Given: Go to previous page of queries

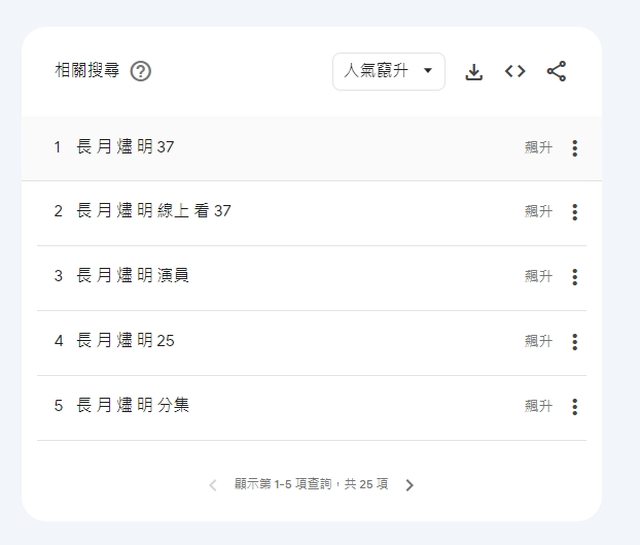Looking at the screenshot, I should pyautogui.click(x=212, y=485).
